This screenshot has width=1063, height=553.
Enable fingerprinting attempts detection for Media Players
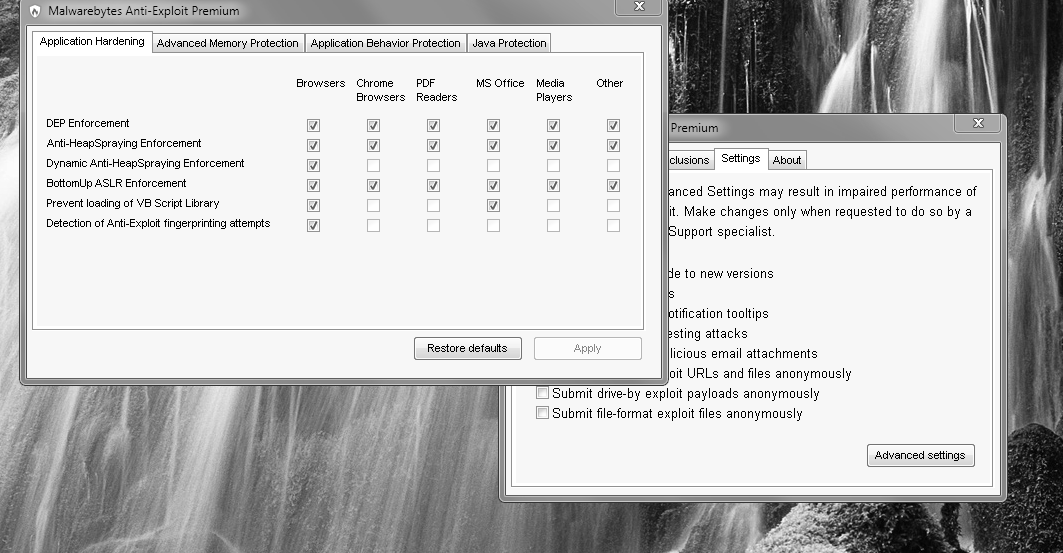tap(553, 226)
